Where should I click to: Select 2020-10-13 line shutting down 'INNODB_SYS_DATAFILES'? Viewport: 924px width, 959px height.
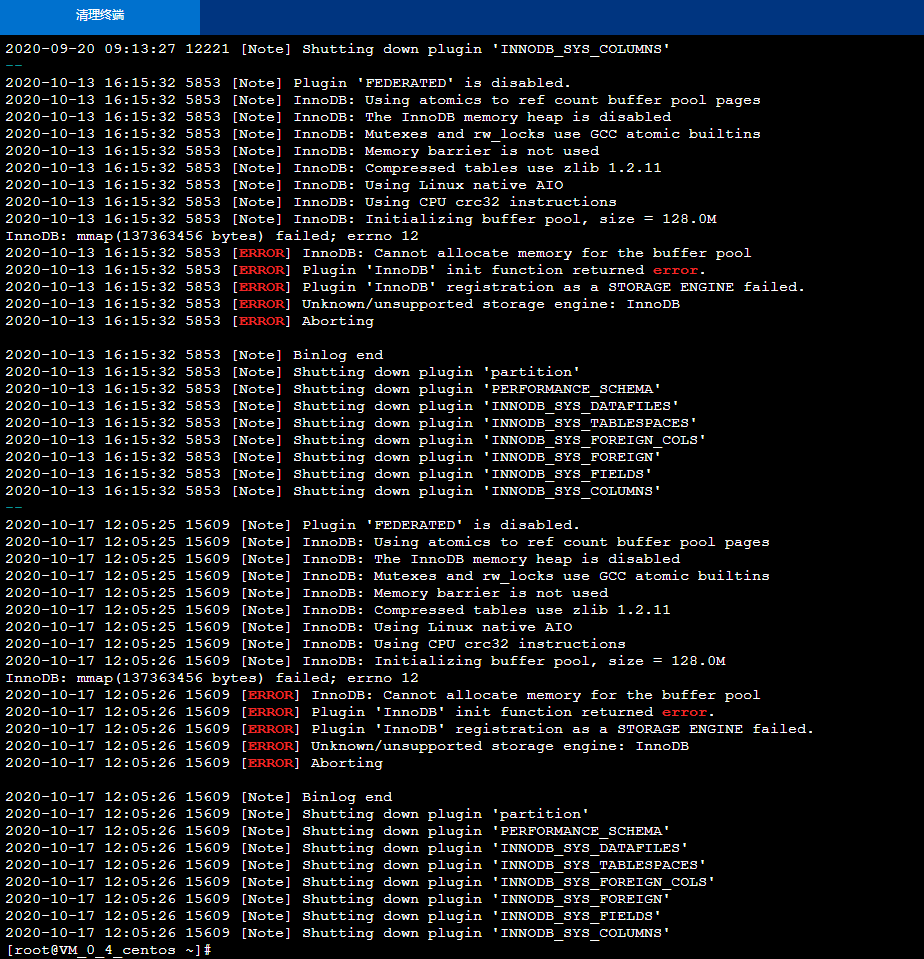click(342, 406)
